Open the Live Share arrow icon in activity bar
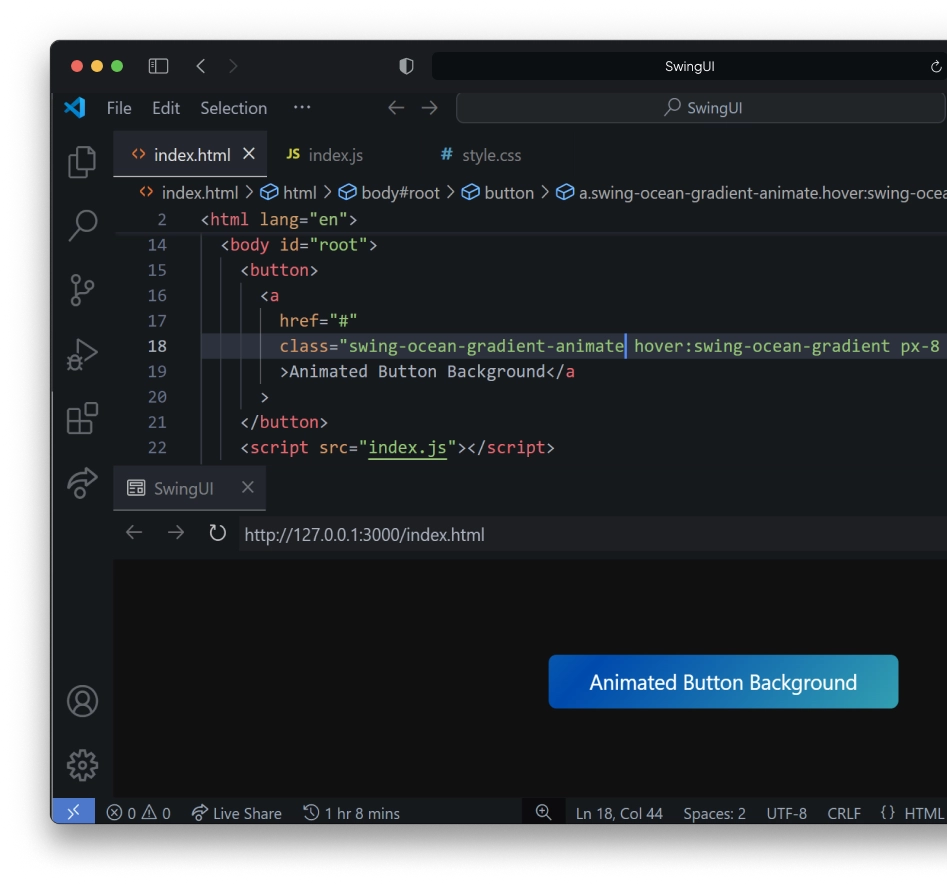The height and width of the screenshot is (884, 947). (82, 482)
